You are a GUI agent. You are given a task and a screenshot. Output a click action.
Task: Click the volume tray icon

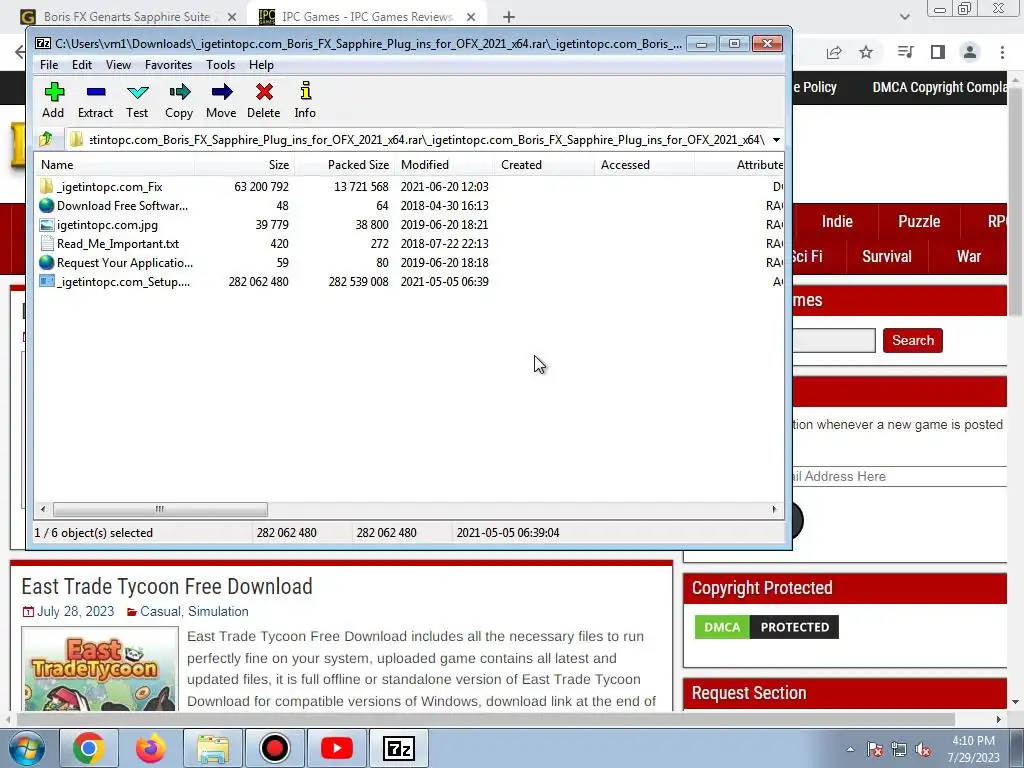(x=923, y=750)
